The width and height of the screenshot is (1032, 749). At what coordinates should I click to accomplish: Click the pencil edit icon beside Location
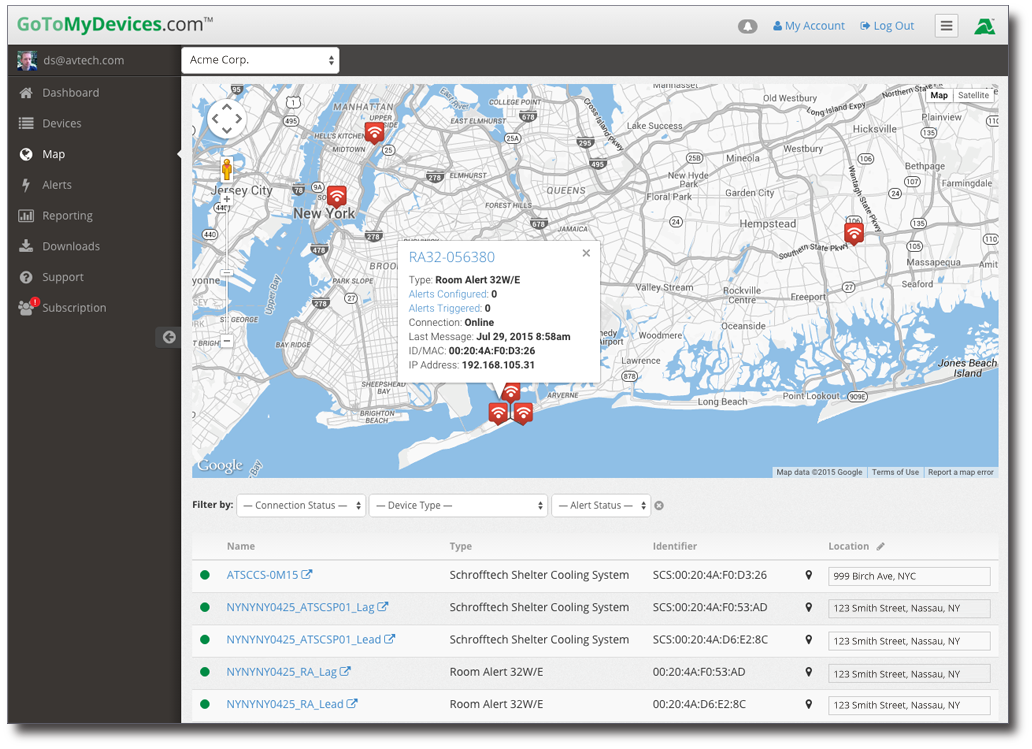pyautogui.click(x=881, y=546)
